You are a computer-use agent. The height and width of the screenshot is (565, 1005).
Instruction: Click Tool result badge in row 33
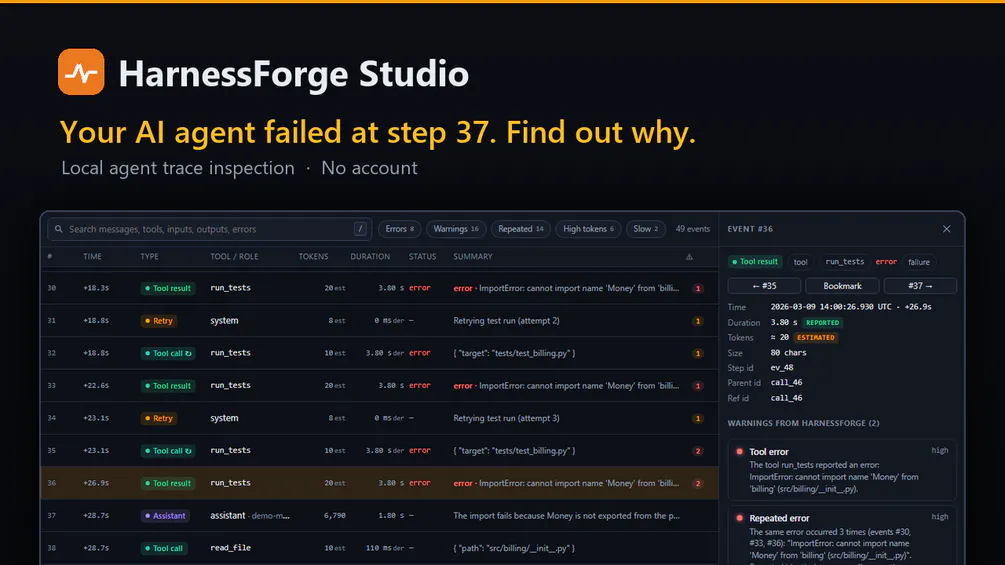[x=168, y=386]
